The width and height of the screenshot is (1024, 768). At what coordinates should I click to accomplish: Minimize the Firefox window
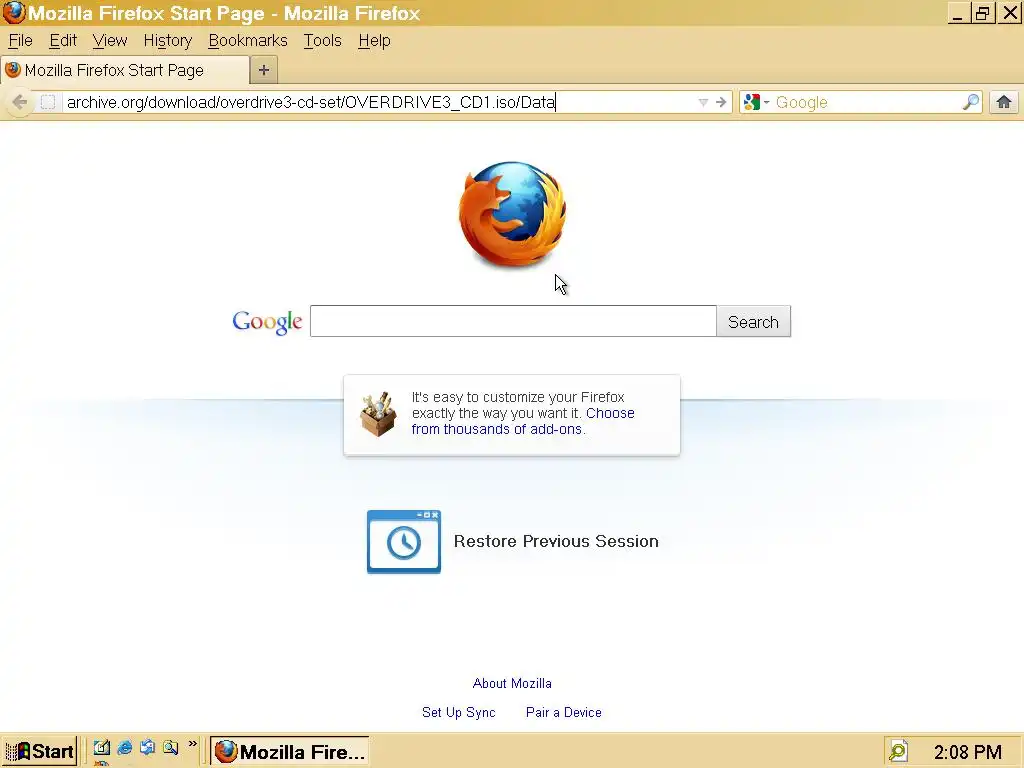coord(957,13)
